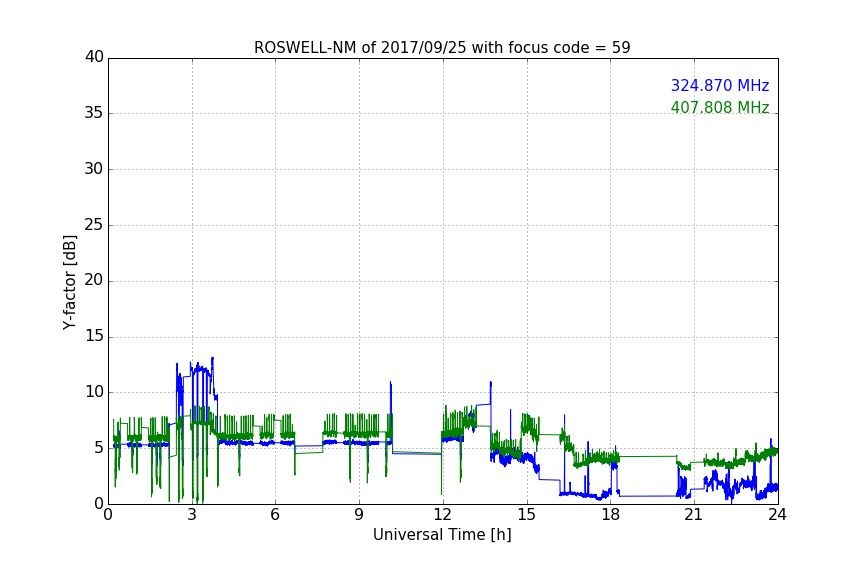Click the y-axis tick label "40"
This screenshot has height=576, width=864.
(x=94, y=57)
